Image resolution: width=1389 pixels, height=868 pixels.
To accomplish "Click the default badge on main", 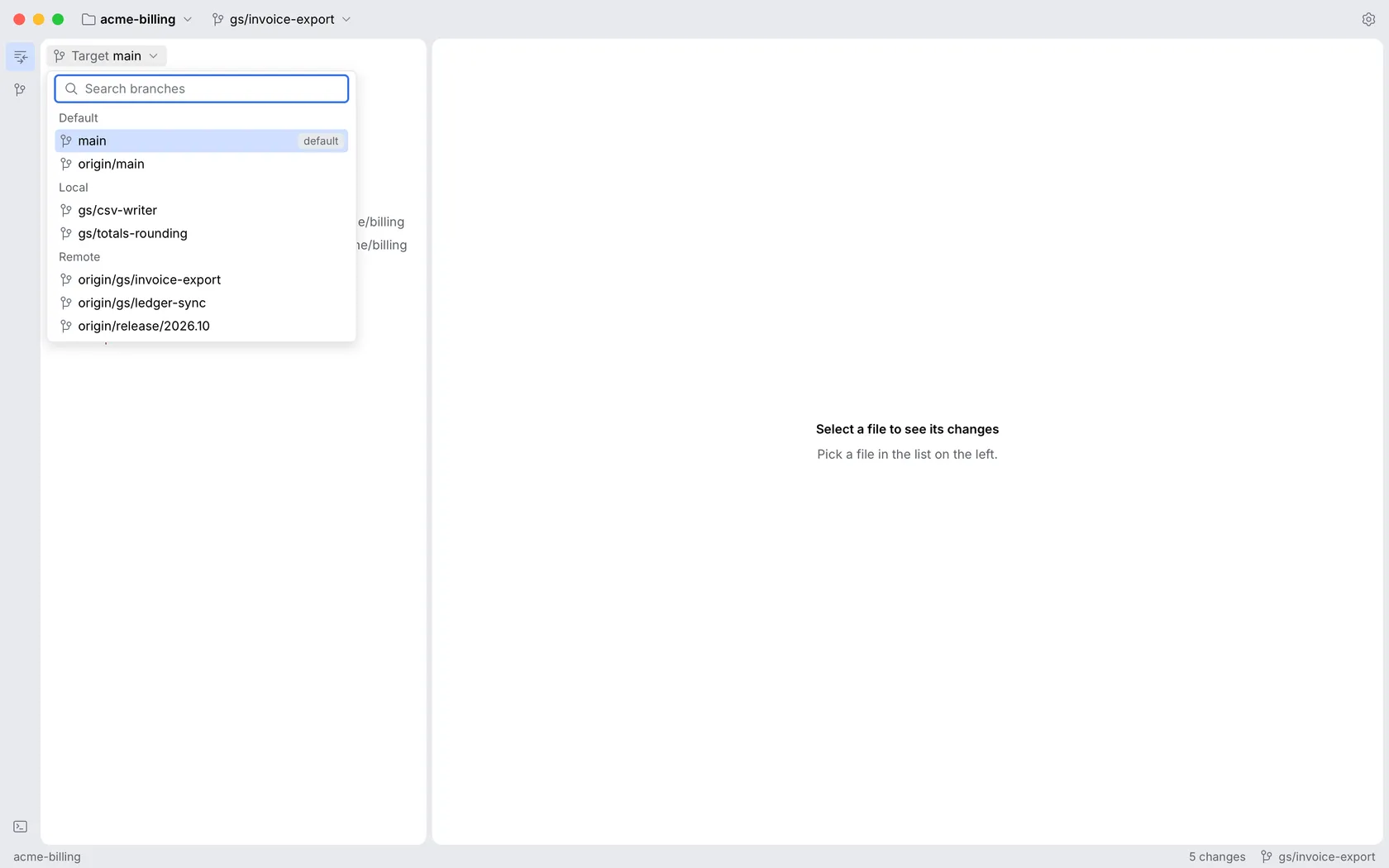I will tap(321, 141).
